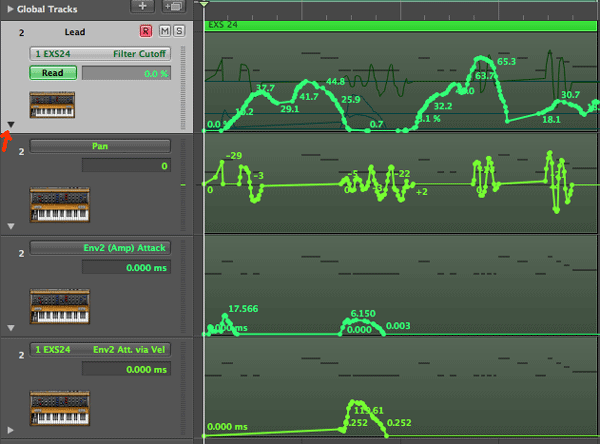Open the Filter Cutoff automation parameter menu

click(100, 53)
